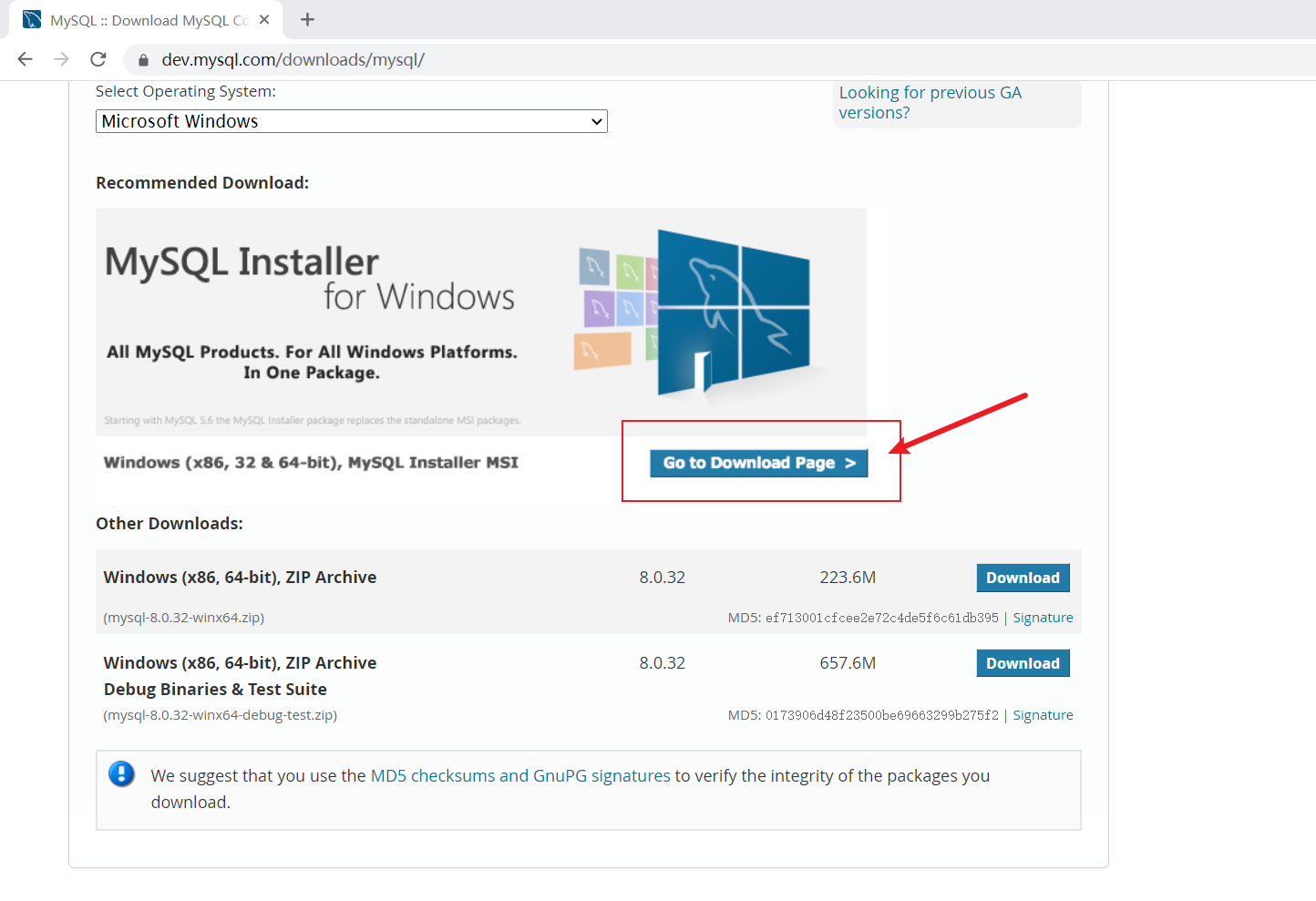Image resolution: width=1316 pixels, height=901 pixels.
Task: Open Signature link for winx64-debug-test.zip
Action: coord(1043,715)
